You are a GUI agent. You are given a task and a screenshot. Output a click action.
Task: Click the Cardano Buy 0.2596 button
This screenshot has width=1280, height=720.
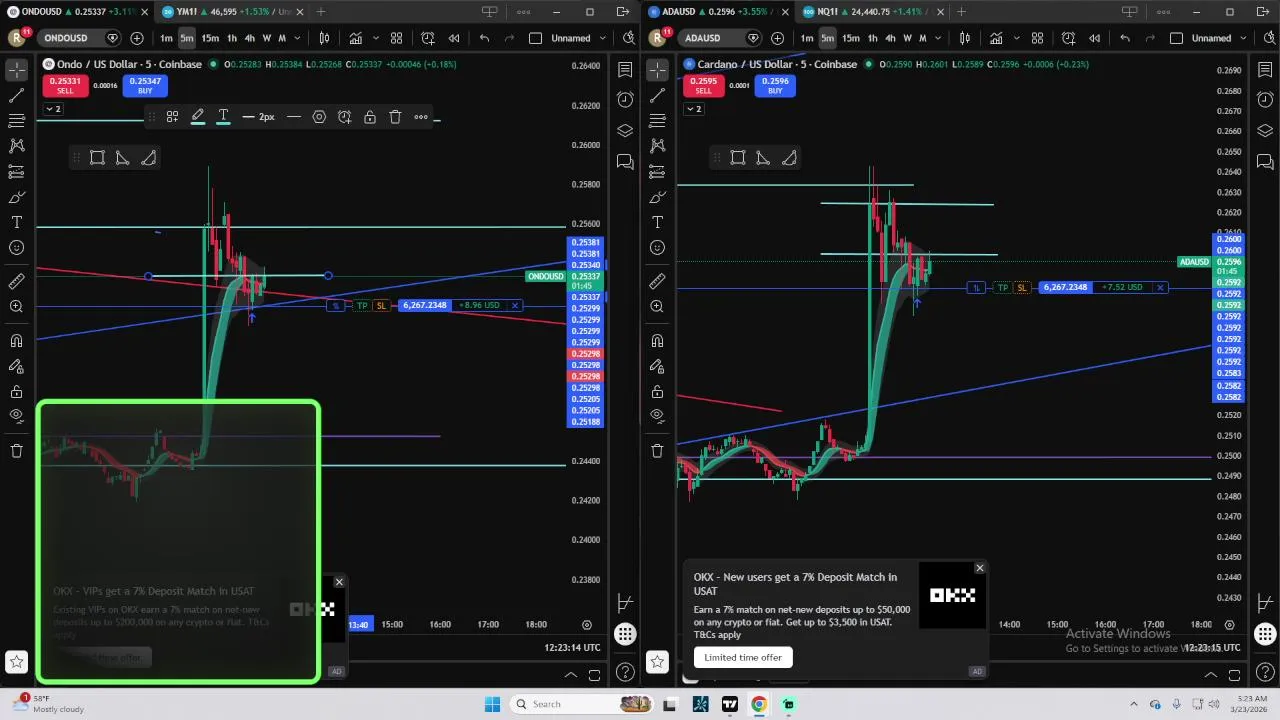[x=775, y=86]
